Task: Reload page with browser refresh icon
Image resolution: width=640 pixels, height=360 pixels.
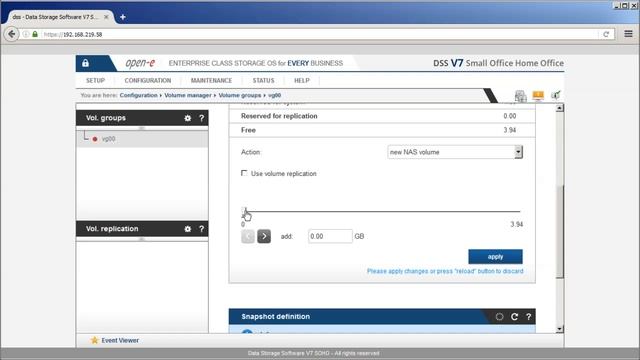Action: click(x=606, y=34)
